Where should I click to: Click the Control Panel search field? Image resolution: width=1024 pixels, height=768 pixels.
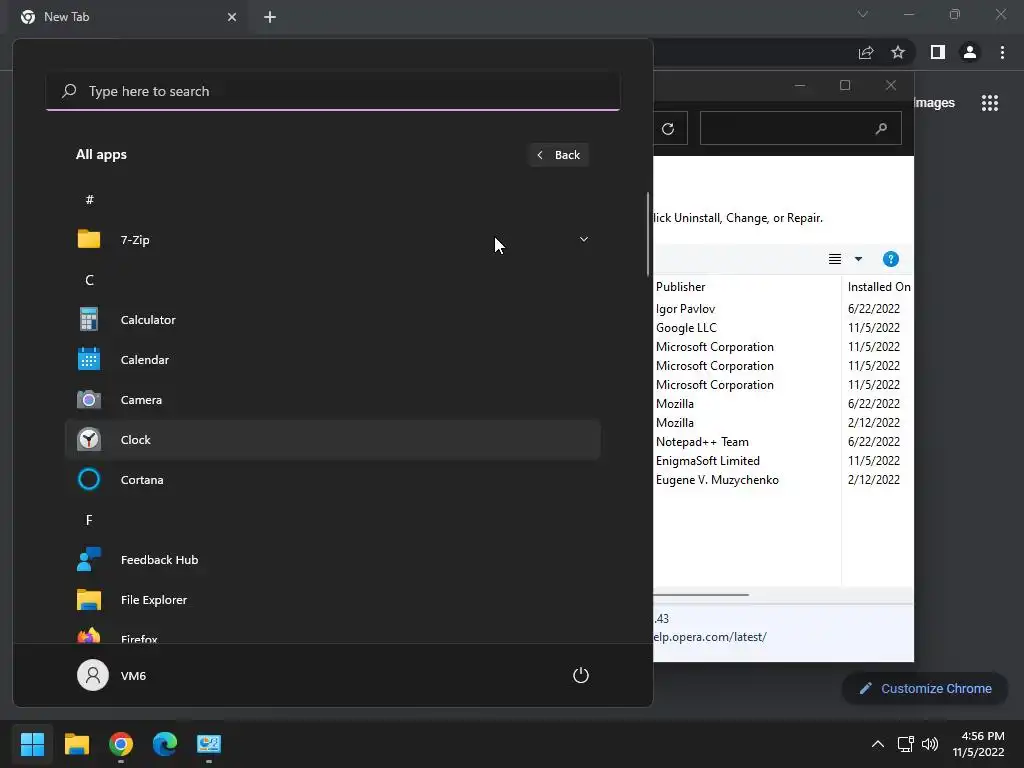[x=801, y=129]
